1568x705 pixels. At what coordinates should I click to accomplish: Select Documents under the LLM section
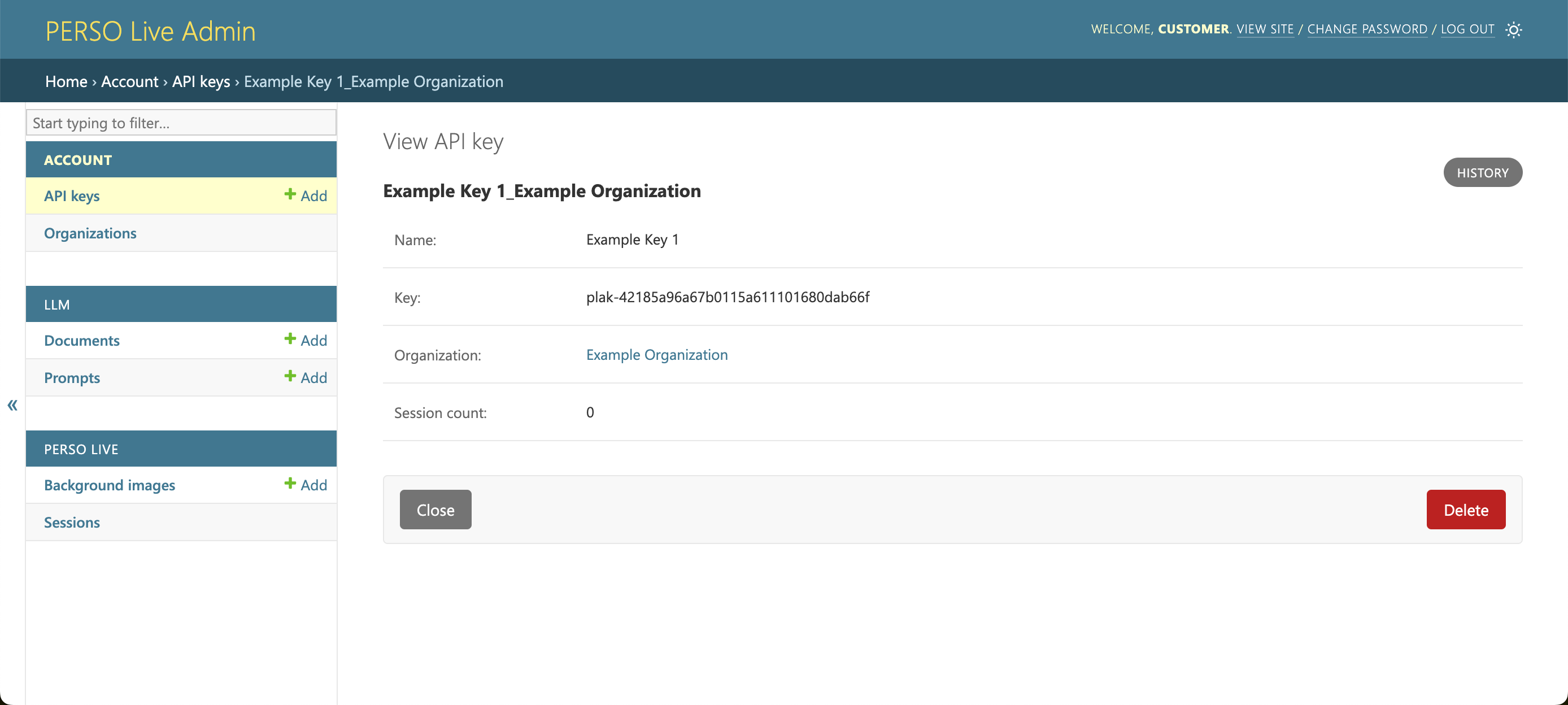(x=81, y=340)
